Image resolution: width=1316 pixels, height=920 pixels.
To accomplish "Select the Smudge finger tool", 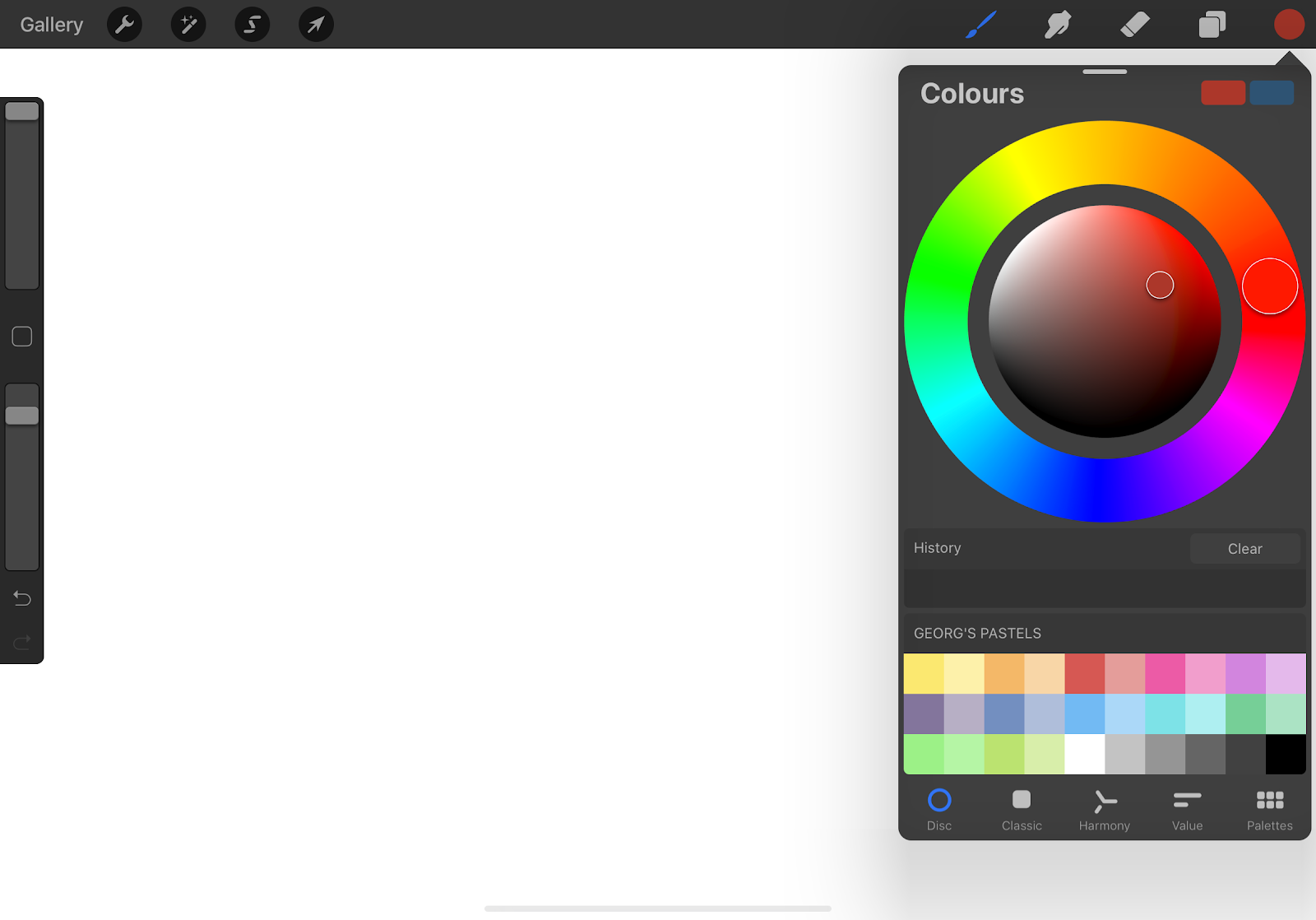I will pos(1058,25).
